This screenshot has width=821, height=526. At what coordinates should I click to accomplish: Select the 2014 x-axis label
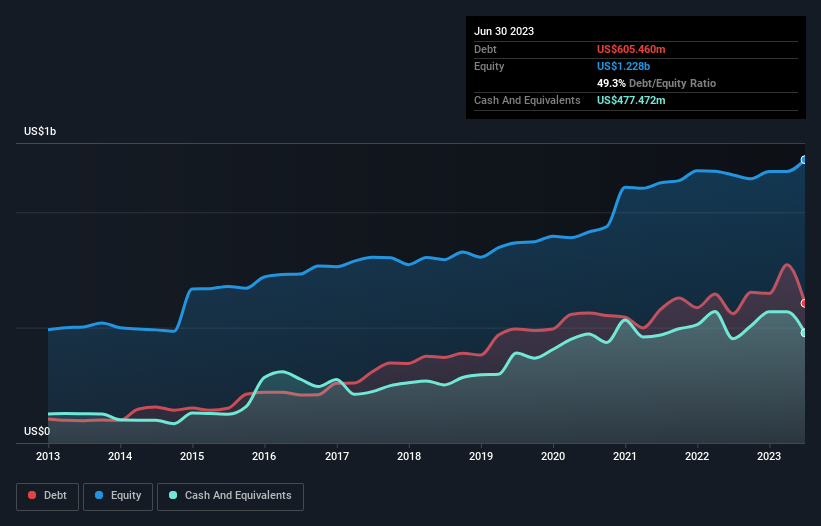[x=120, y=456]
